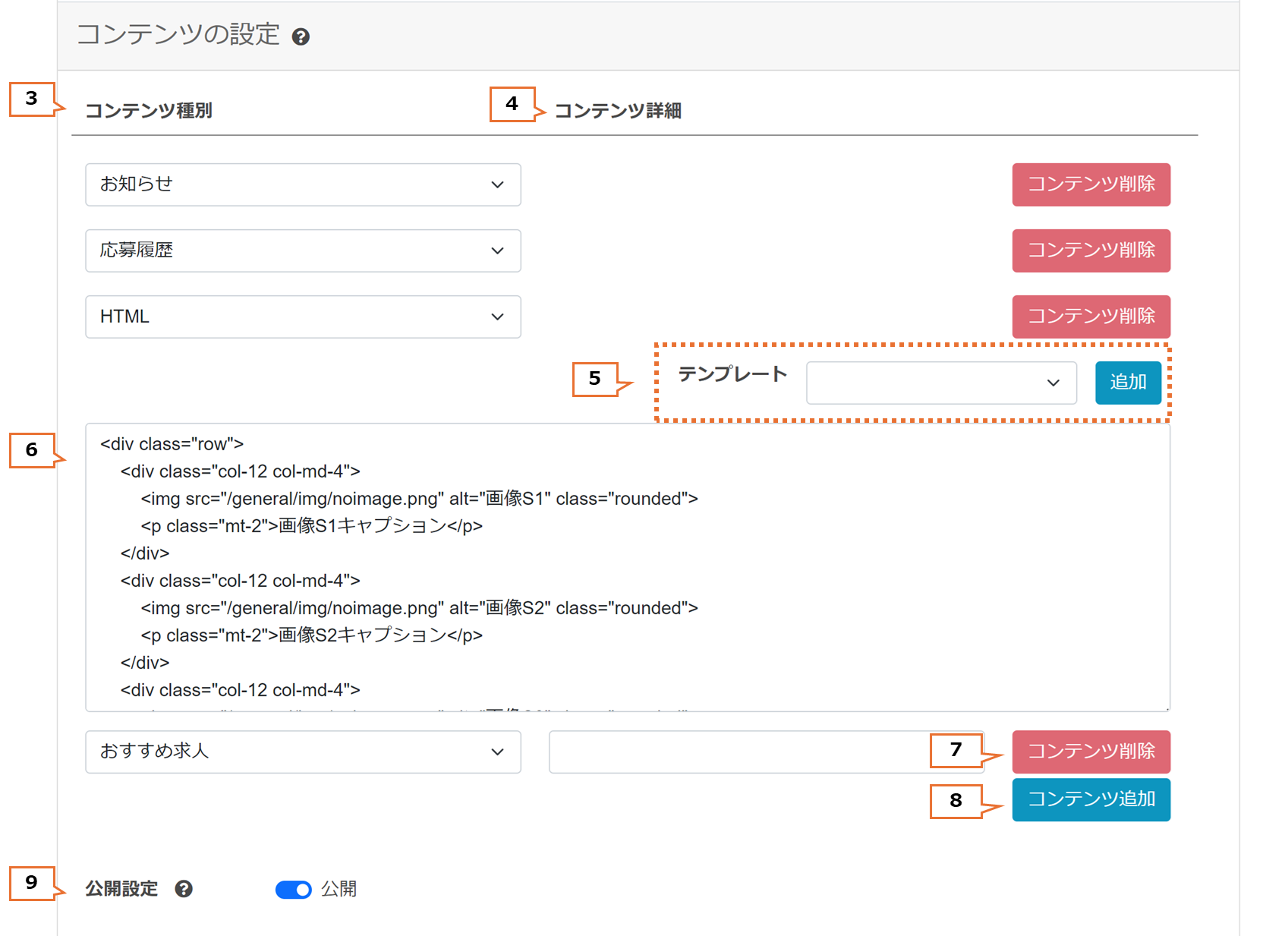Open the 応募履歴 content type dropdown

303,251
